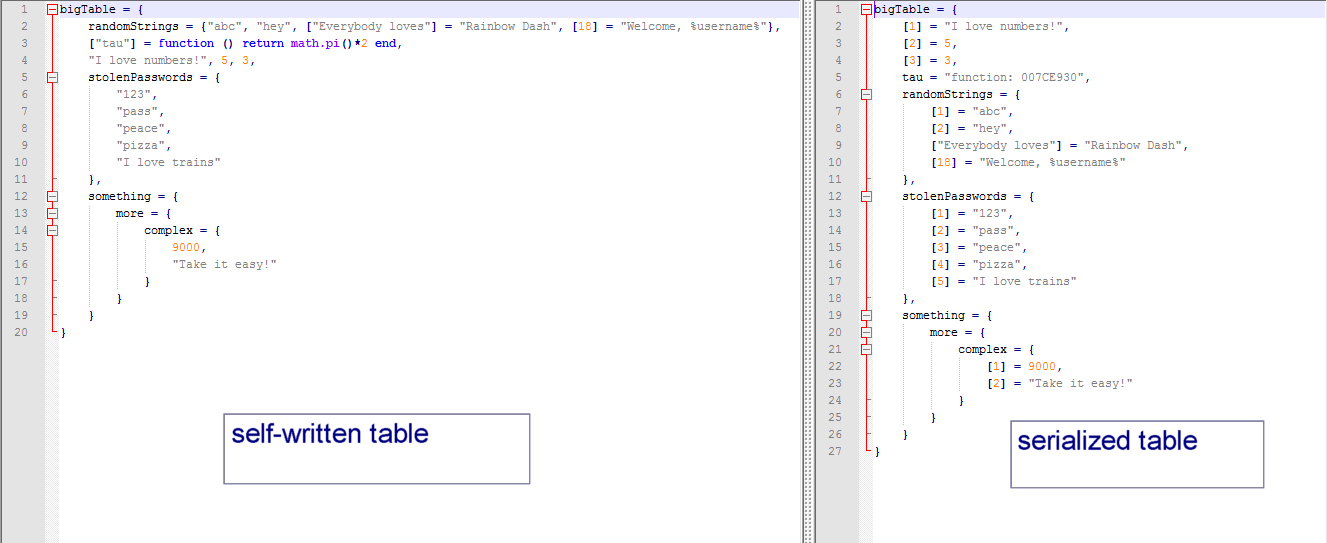Click the [3] = 3 line
Viewport: 1327px width, 543px height.
pos(930,60)
